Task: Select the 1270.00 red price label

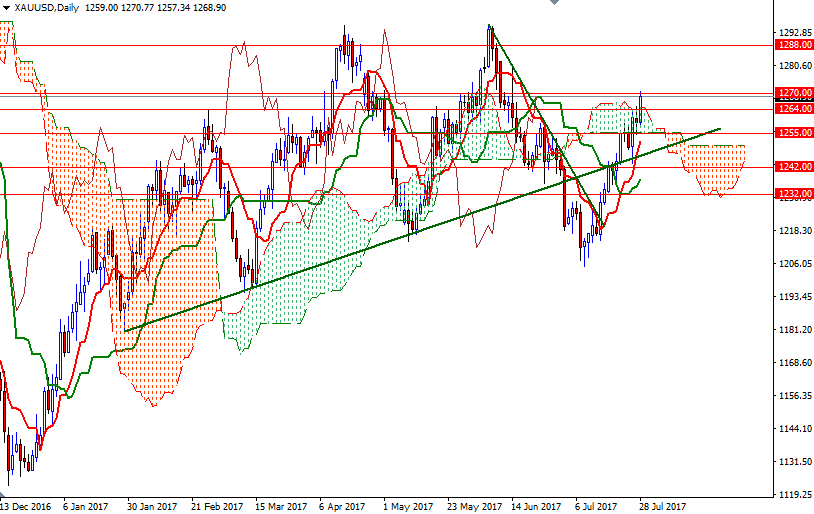Action: coord(794,93)
